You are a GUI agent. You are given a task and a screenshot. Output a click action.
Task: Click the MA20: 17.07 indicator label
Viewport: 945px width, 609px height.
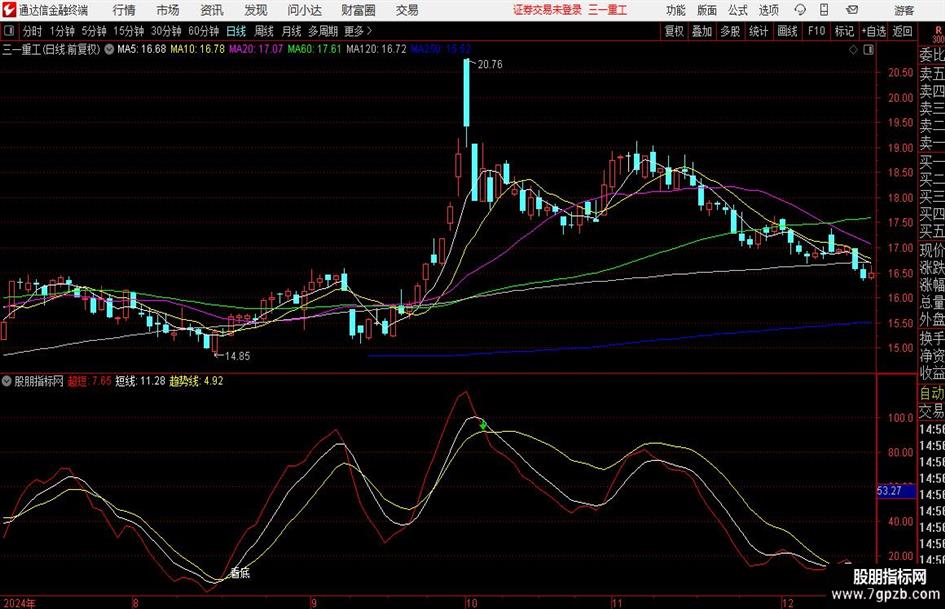tap(256, 49)
